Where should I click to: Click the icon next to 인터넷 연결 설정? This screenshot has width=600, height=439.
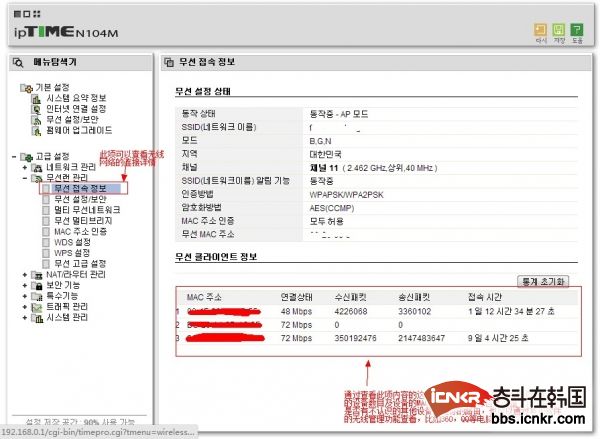[36, 110]
